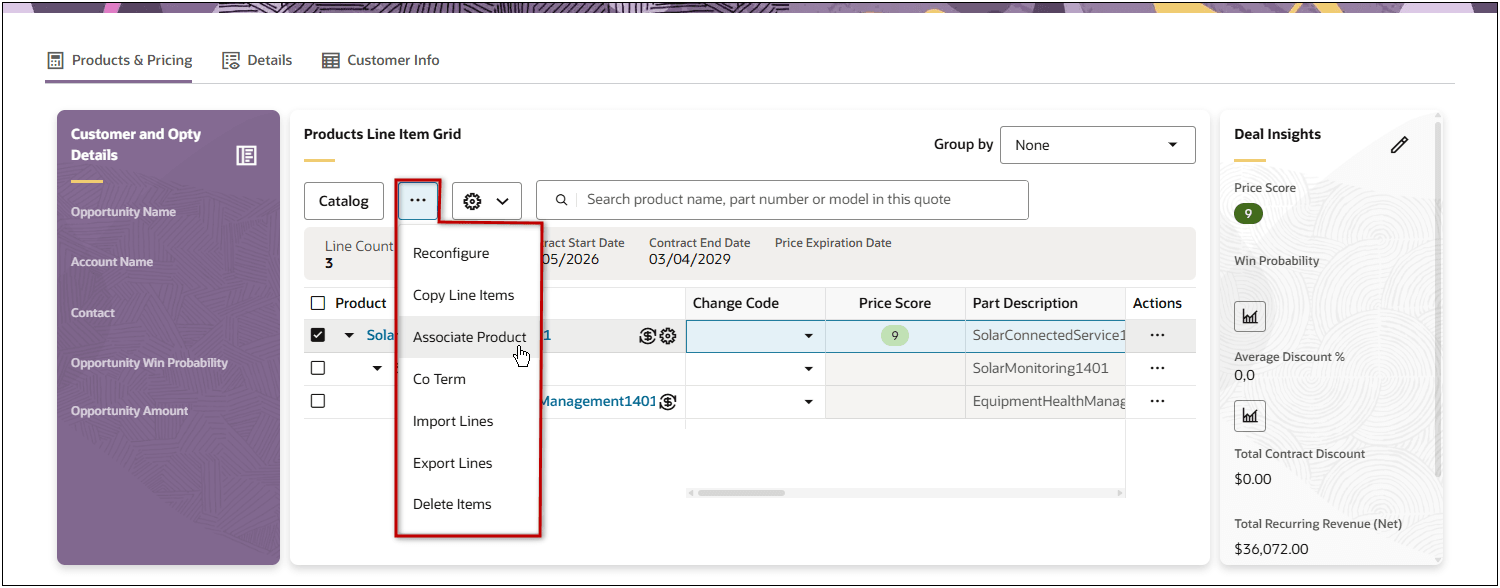Toggle the select-all Product header checkbox
The height and width of the screenshot is (588, 1500).
(x=318, y=303)
